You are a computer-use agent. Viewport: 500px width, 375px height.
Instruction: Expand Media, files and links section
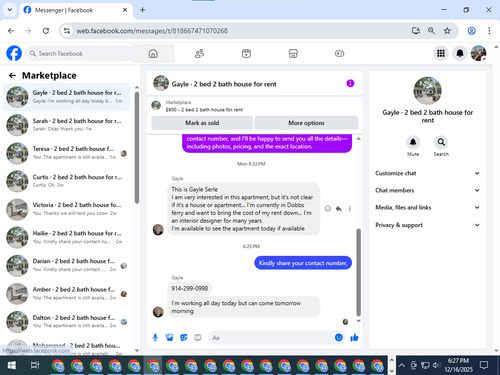(427, 207)
